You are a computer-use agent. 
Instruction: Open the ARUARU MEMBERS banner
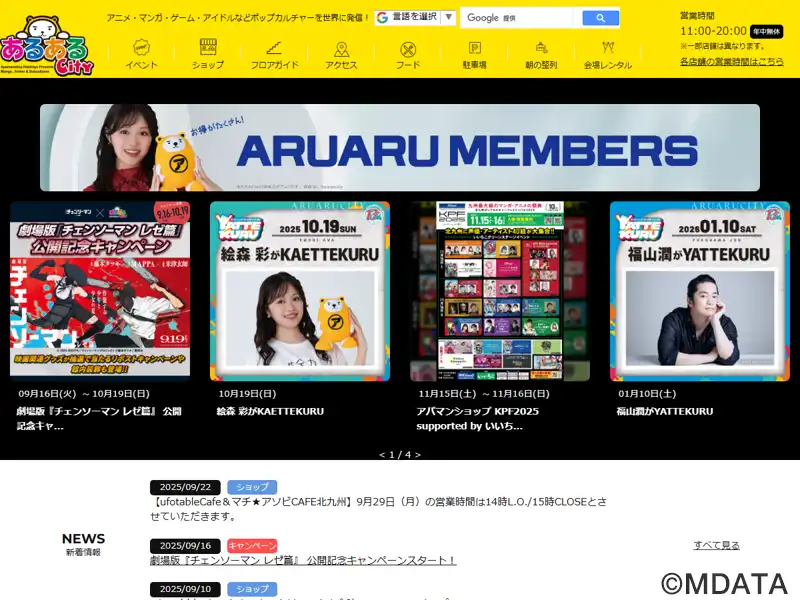[x=400, y=147]
